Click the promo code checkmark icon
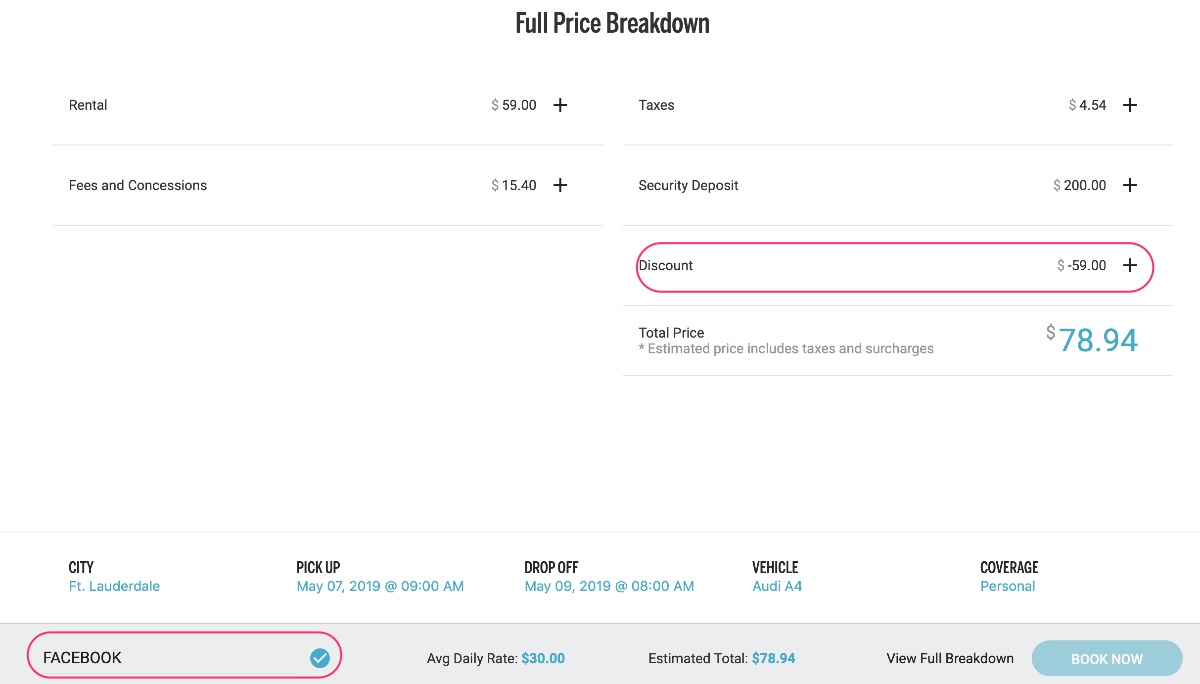 tap(320, 658)
